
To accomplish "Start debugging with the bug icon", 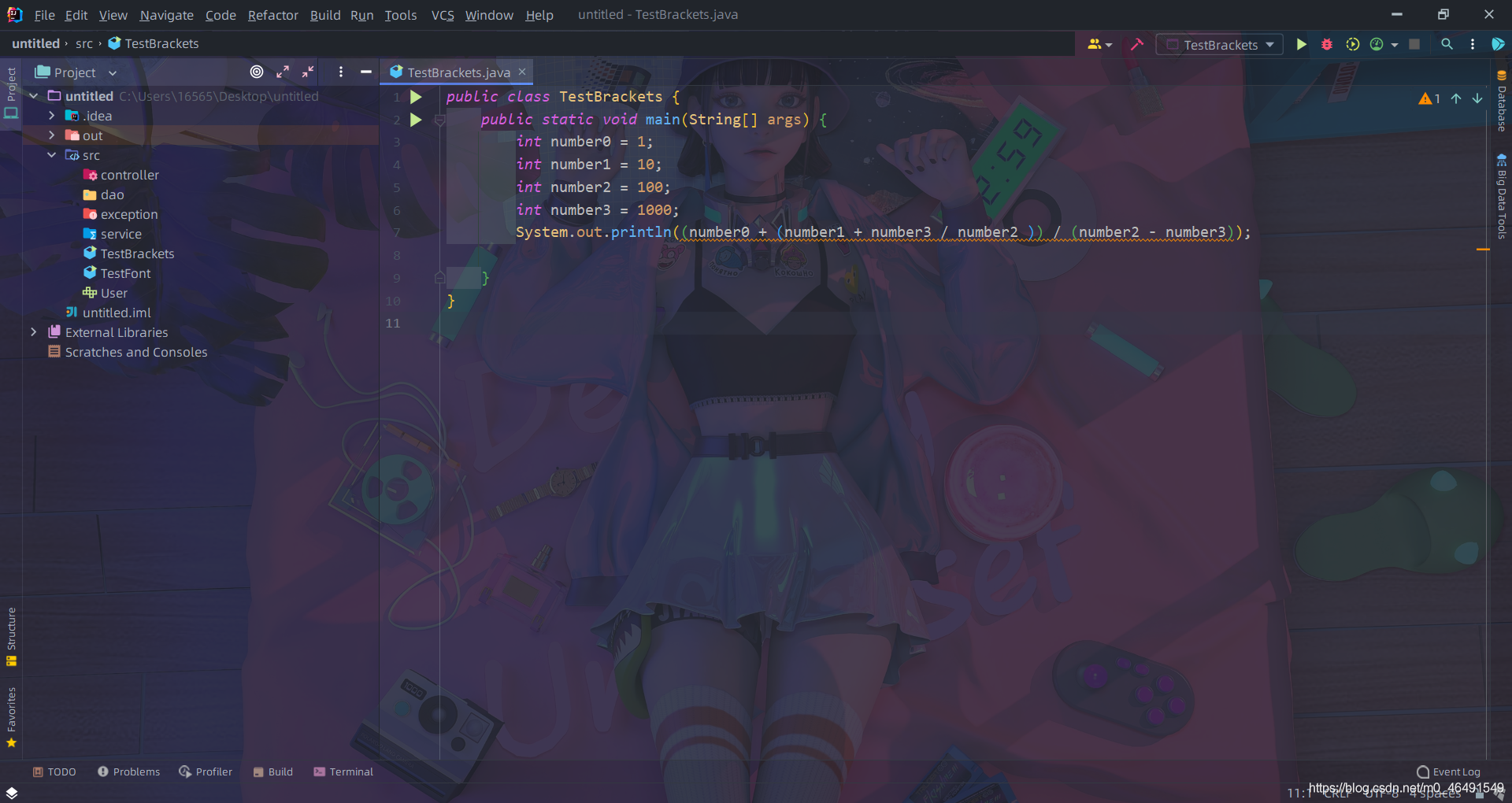I will 1327,45.
